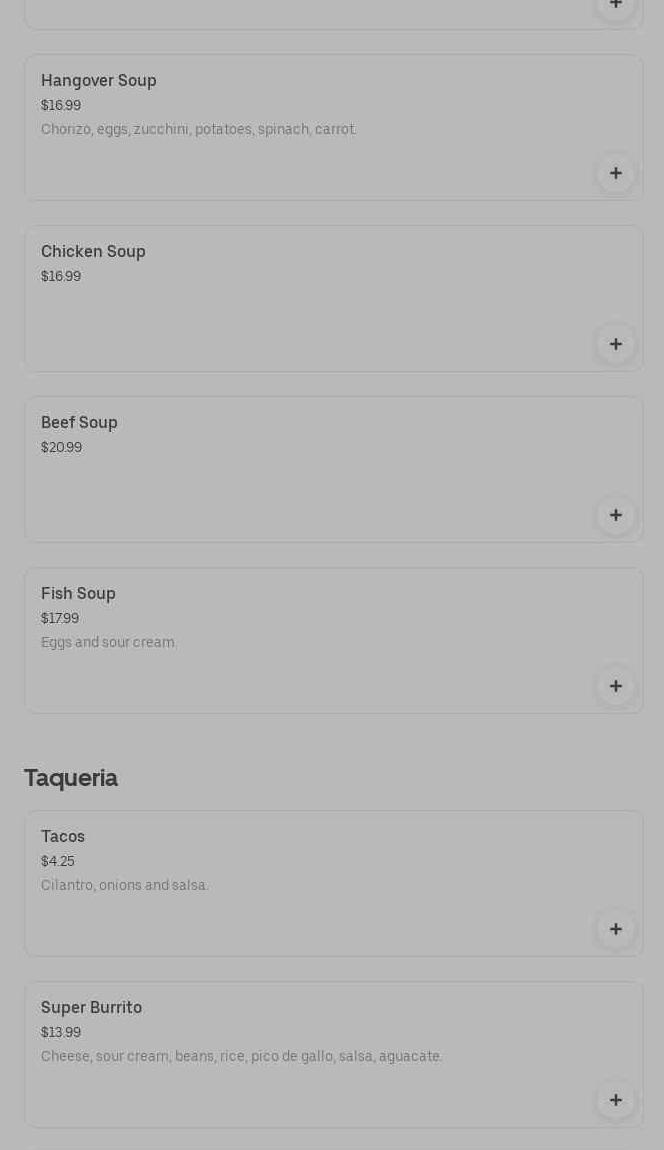Image resolution: width=664 pixels, height=1150 pixels.
Task: Add Super Burrito with plus icon
Action: [x=616, y=1100]
